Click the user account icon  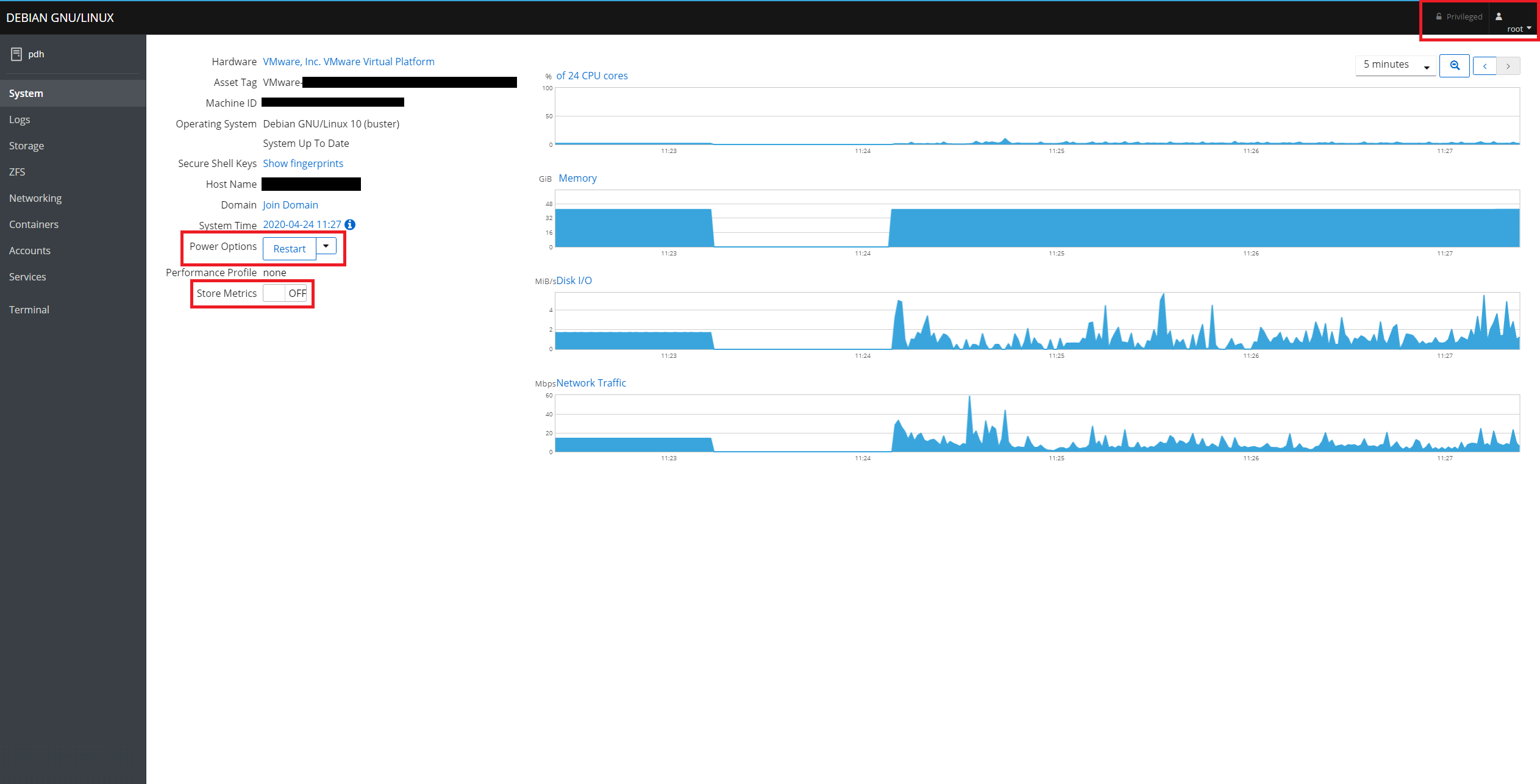pos(1499,16)
